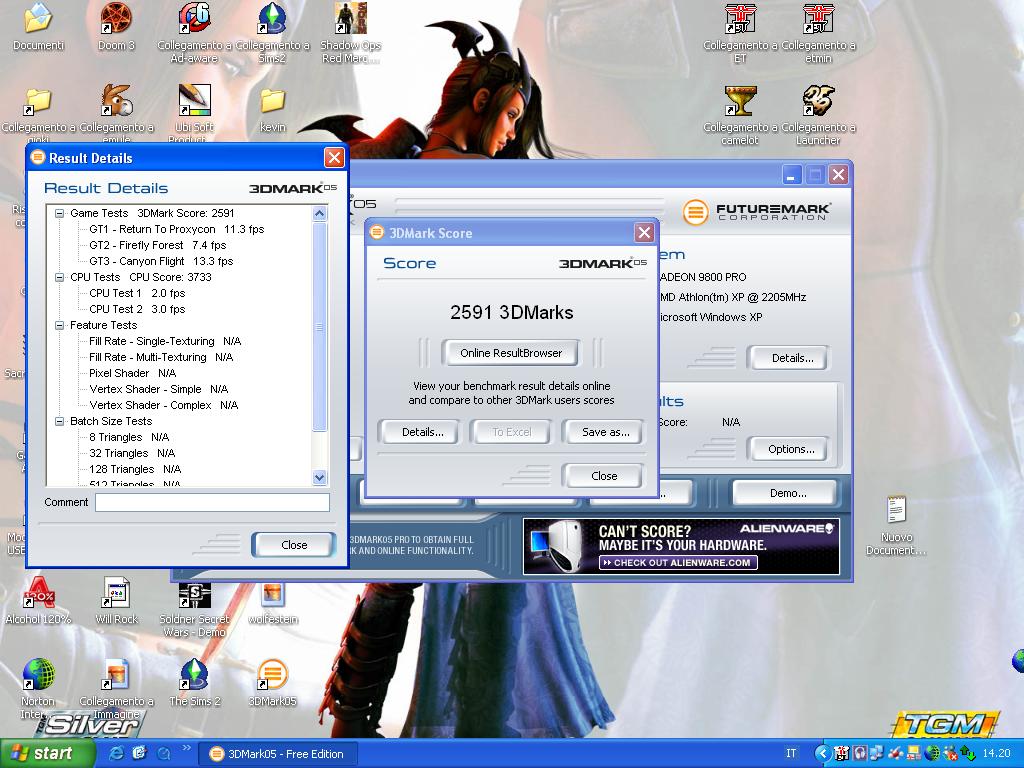
Task: Select the Soldner Secret Wars Demo icon
Action: coord(195,593)
